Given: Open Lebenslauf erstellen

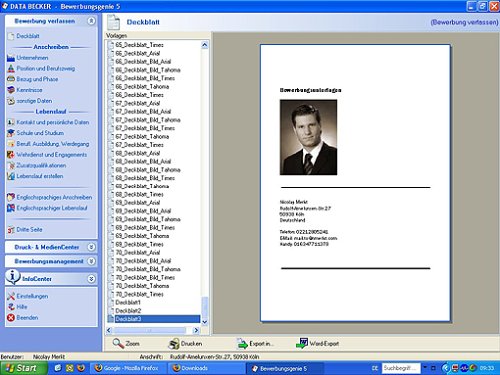Looking at the screenshot, I should point(40,176).
